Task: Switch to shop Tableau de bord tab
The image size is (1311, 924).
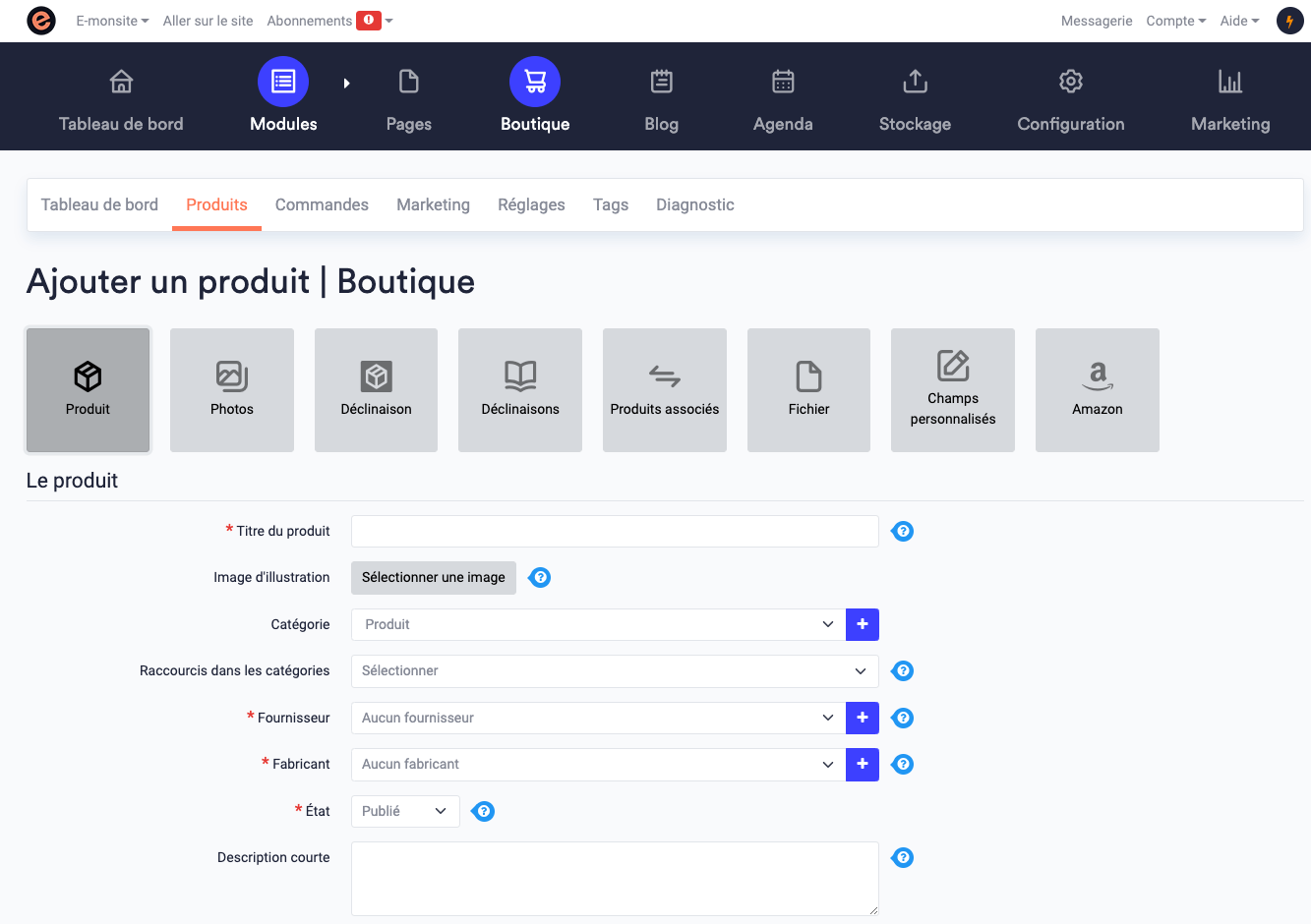Action: 99,204
